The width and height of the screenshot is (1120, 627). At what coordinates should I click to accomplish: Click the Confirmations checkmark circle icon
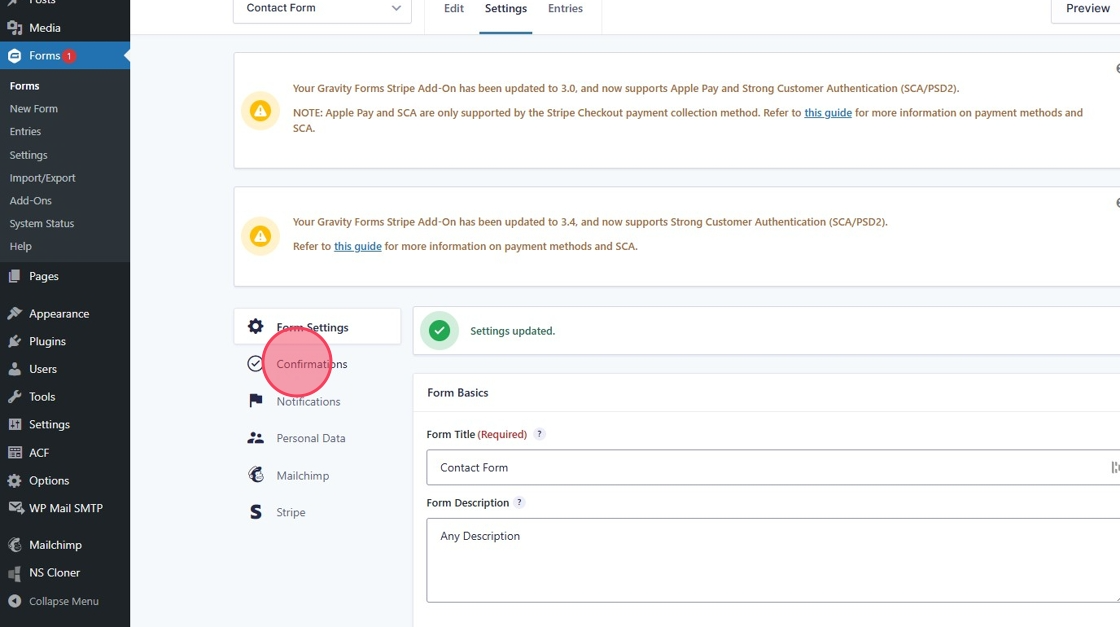pyautogui.click(x=255, y=363)
